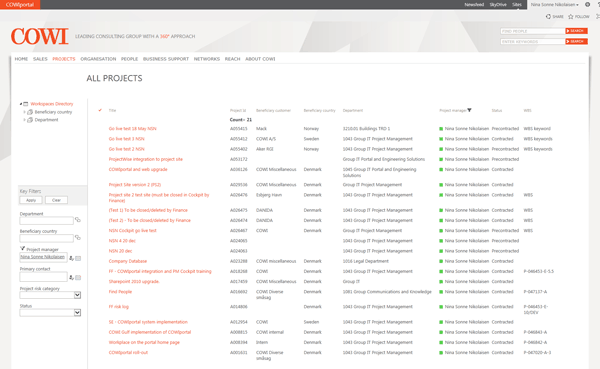Click the Project manager field with Nina Sonne Nikolaisen
Image resolution: width=600 pixels, height=369 pixels.
(x=44, y=257)
